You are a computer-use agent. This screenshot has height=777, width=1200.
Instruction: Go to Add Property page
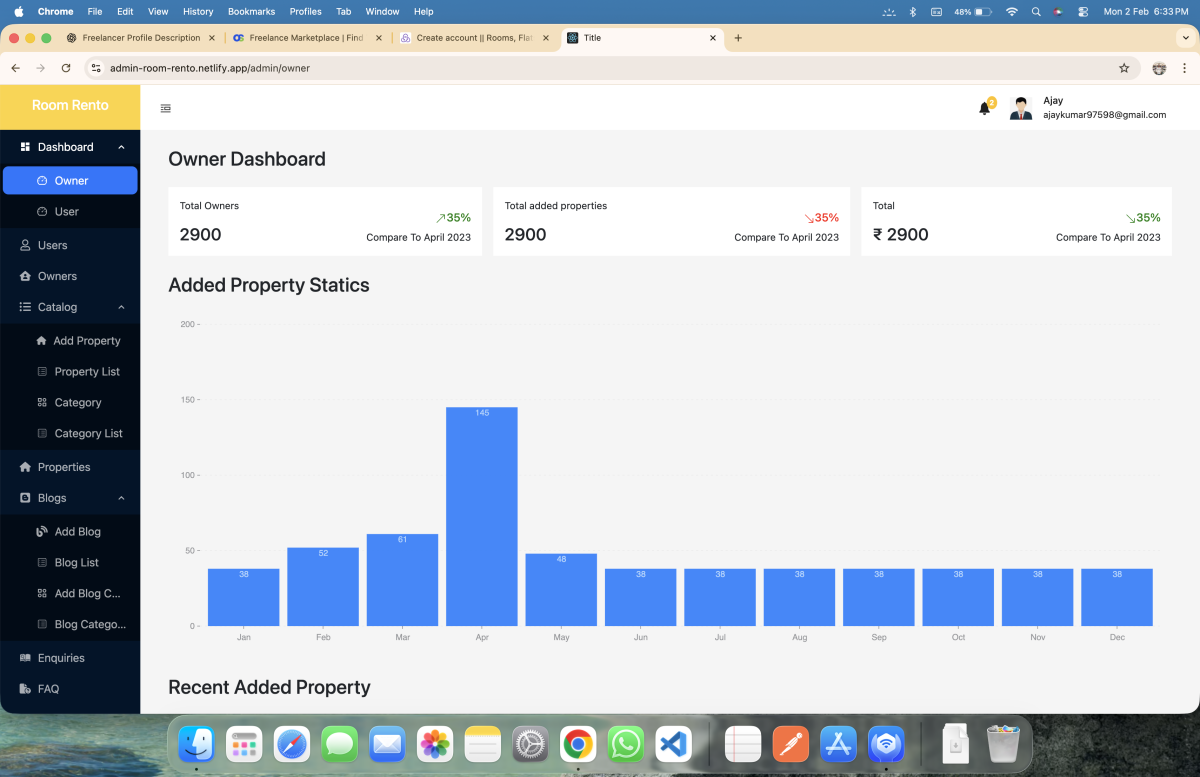pyautogui.click(x=86, y=341)
